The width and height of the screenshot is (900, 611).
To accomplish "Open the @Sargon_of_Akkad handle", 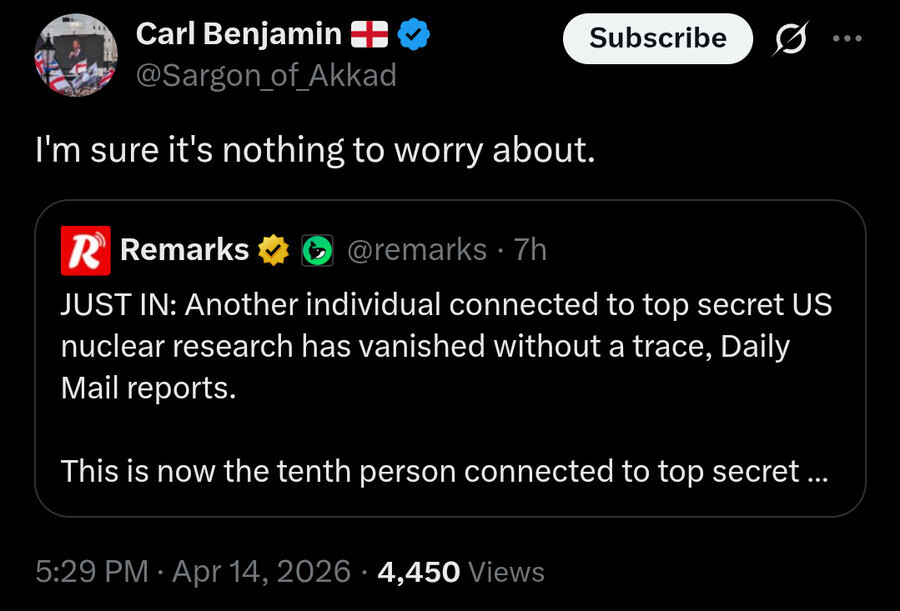I will pyautogui.click(x=266, y=75).
